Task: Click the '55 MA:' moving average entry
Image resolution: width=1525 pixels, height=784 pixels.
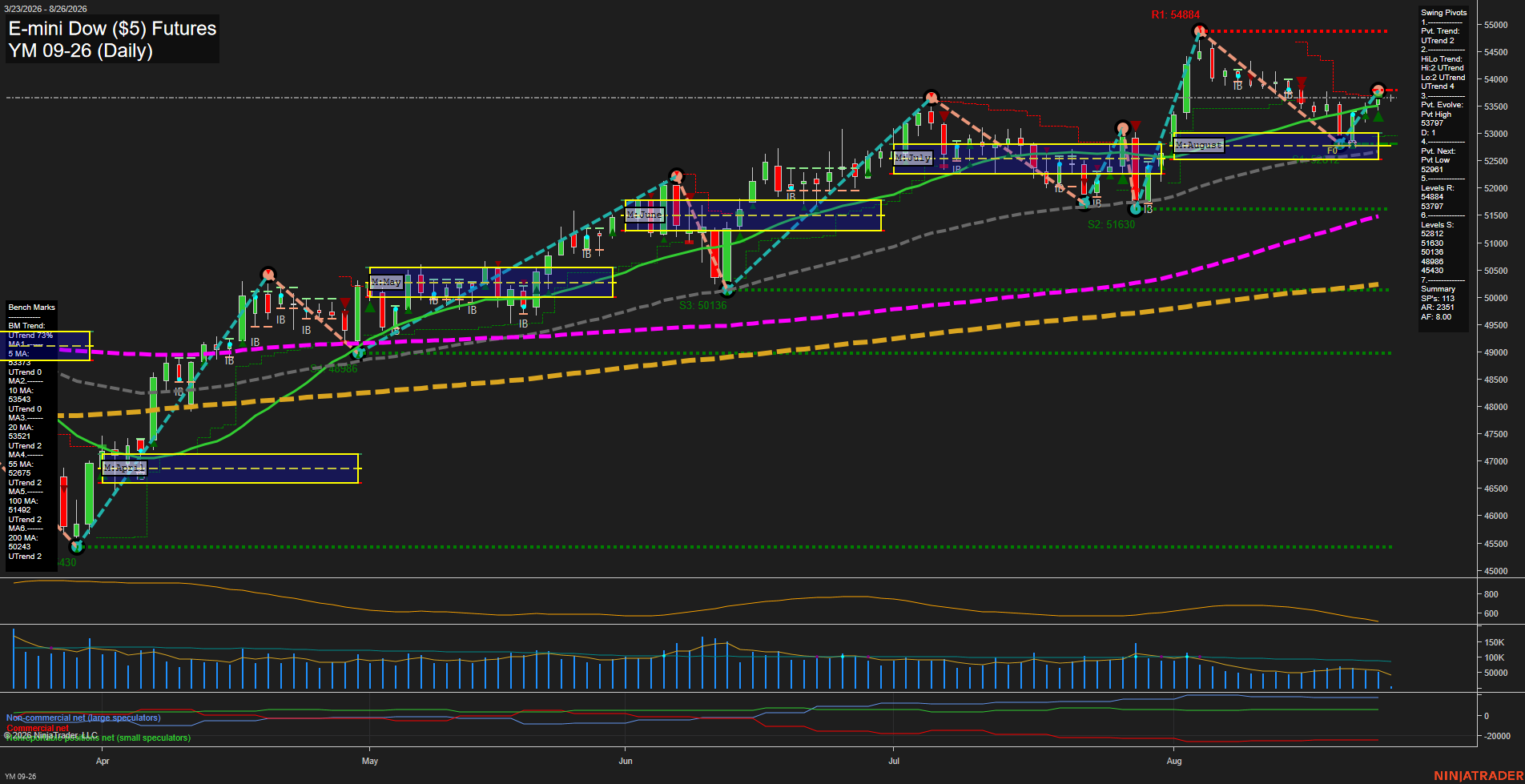Action: click(x=20, y=464)
